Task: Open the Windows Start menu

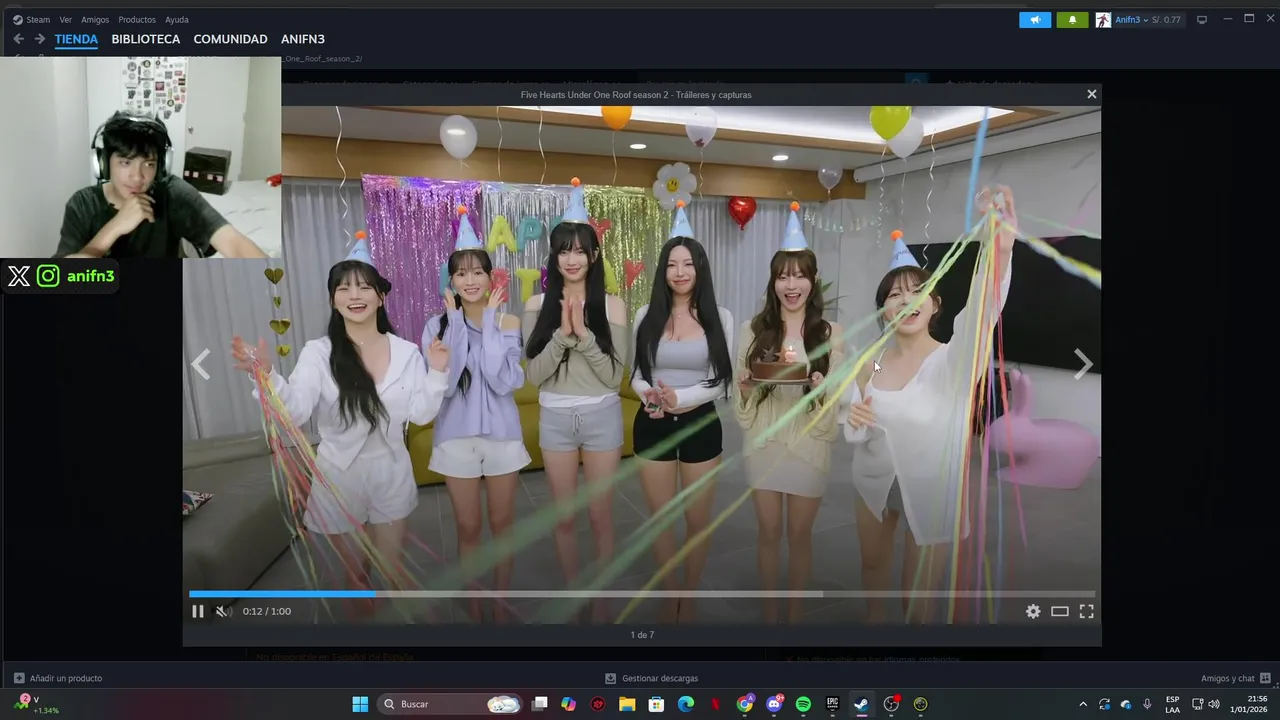Action: pyautogui.click(x=360, y=704)
